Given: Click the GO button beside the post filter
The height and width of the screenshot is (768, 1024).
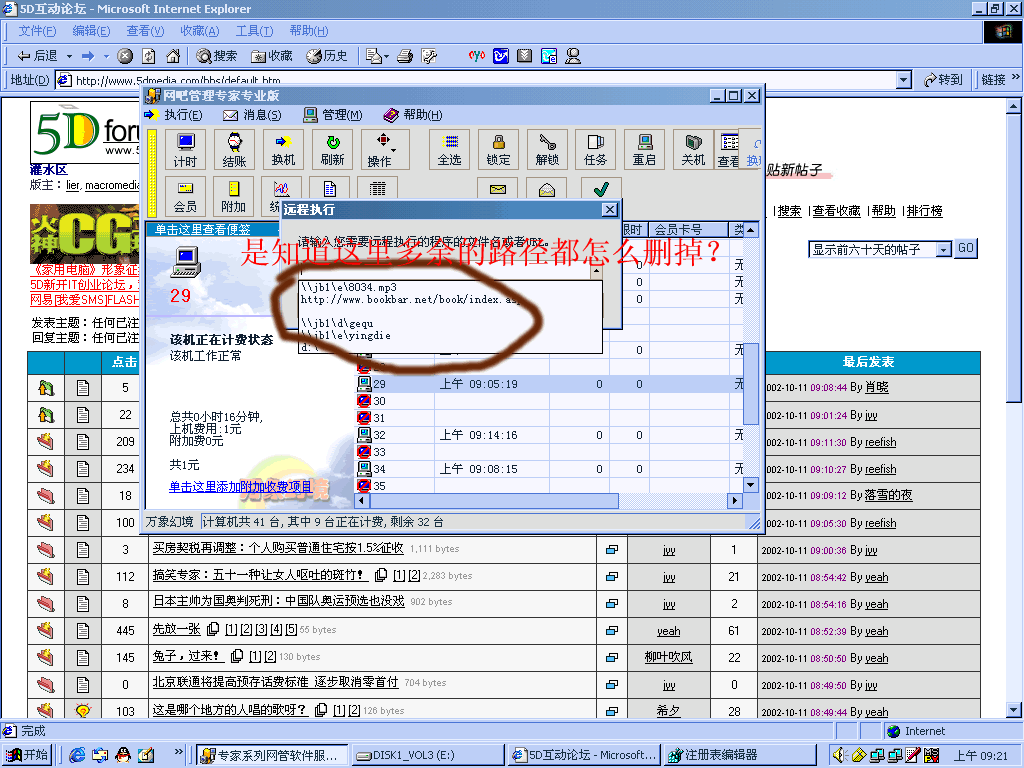Looking at the screenshot, I should pyautogui.click(x=965, y=249).
